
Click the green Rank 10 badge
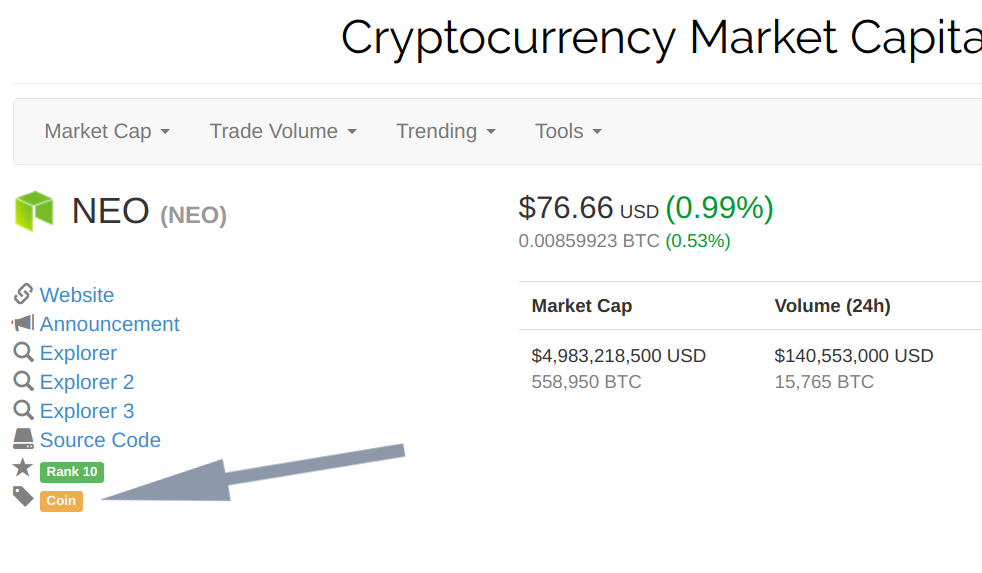tap(72, 472)
